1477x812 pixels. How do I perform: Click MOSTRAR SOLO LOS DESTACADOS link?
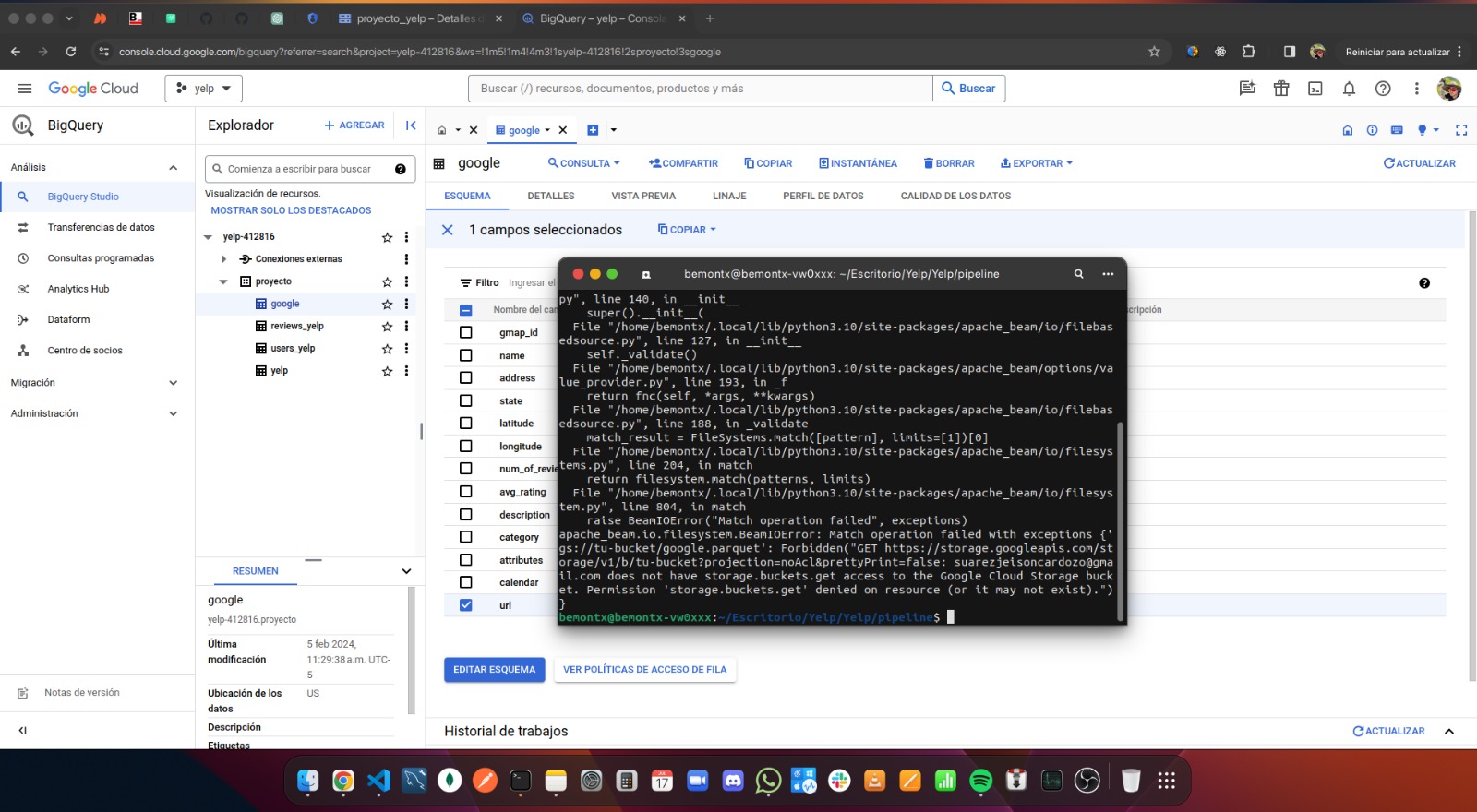tap(291, 210)
